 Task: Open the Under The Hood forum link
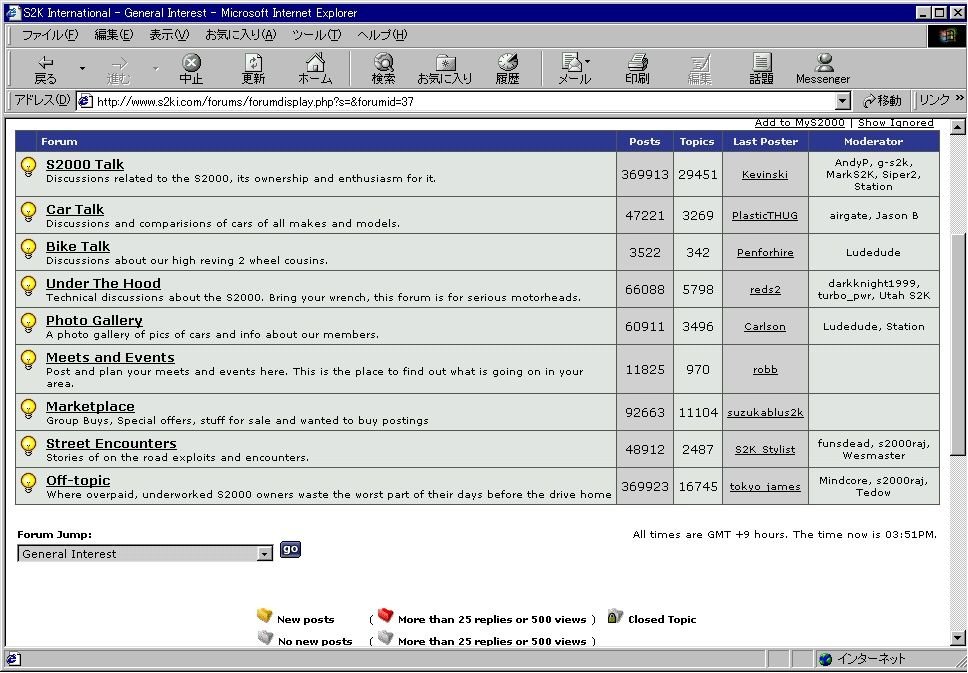(103, 284)
